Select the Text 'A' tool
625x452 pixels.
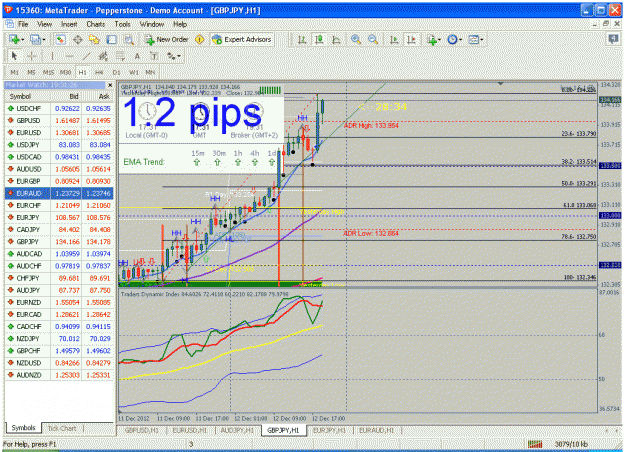(x=137, y=56)
